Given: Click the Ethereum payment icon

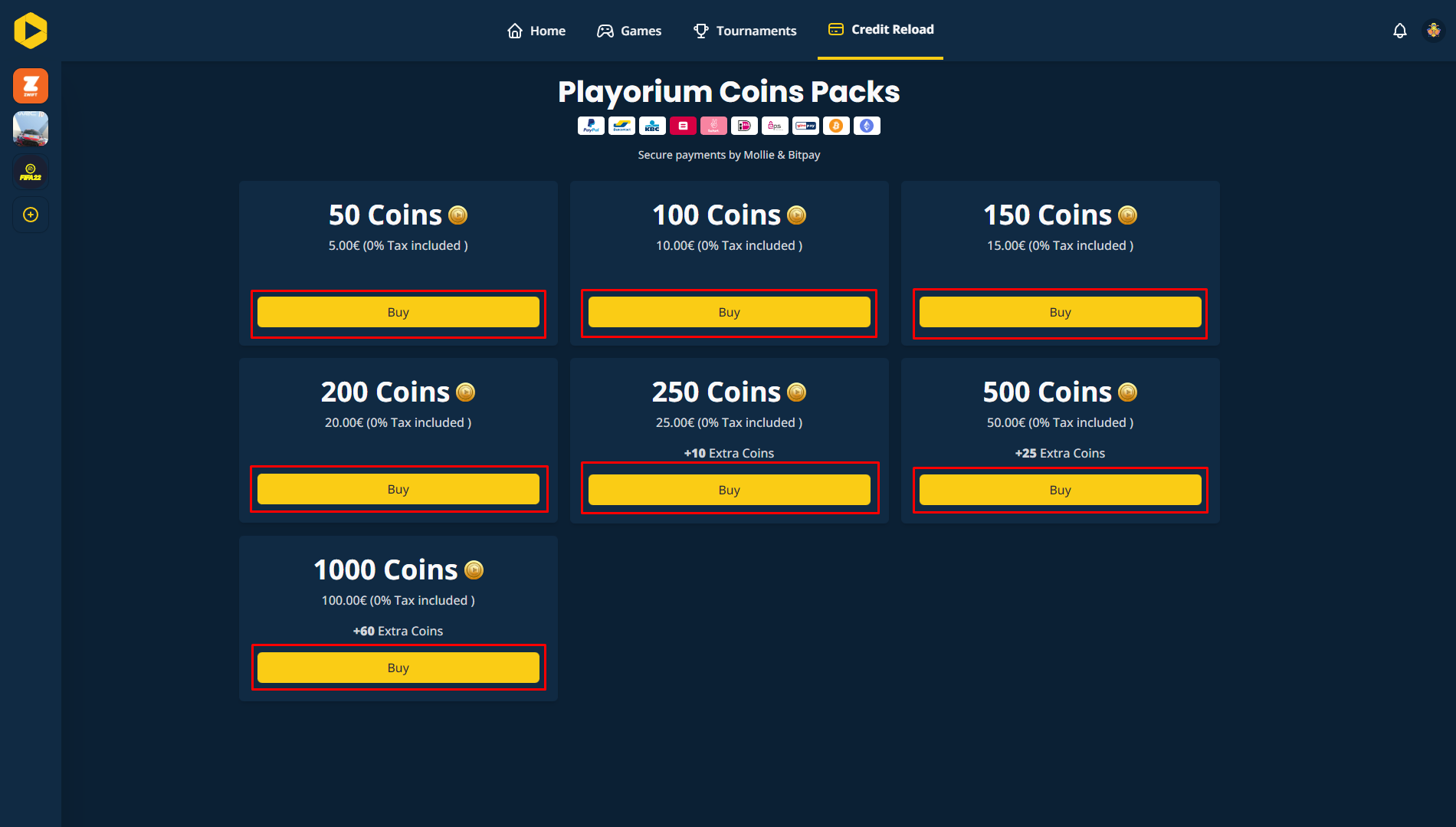Looking at the screenshot, I should [x=867, y=126].
